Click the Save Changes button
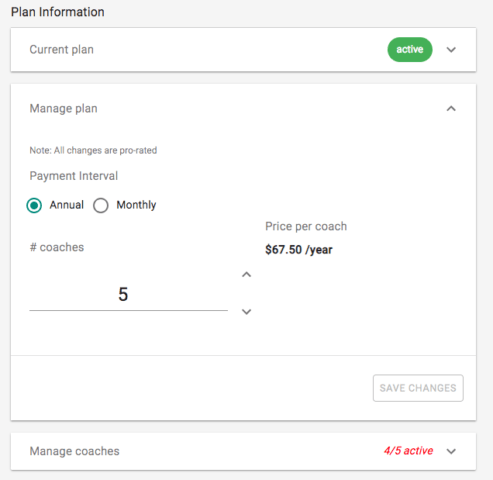Viewport: 493px width, 480px height. [418, 388]
